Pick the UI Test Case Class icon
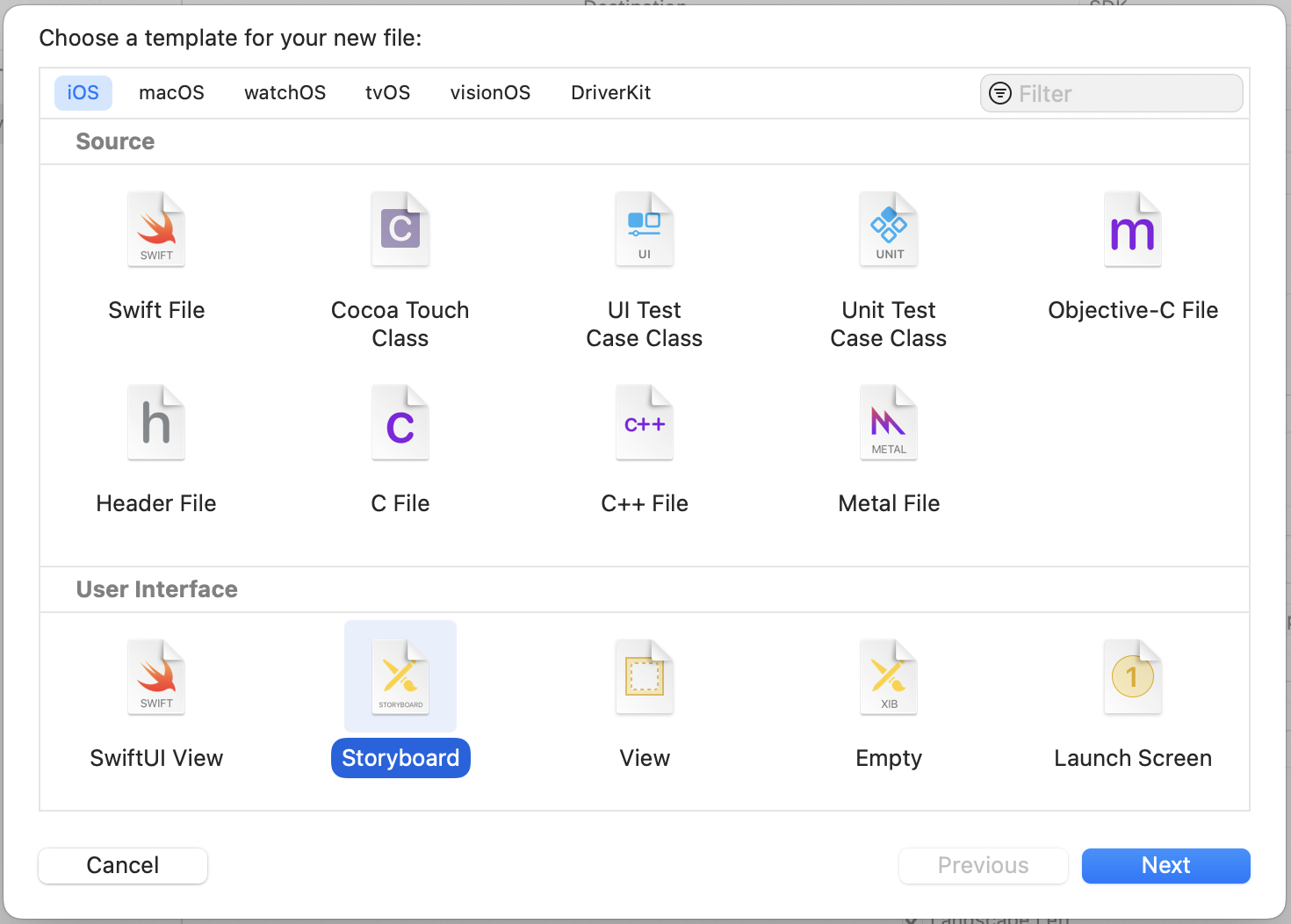This screenshot has height=924, width=1291. click(644, 230)
